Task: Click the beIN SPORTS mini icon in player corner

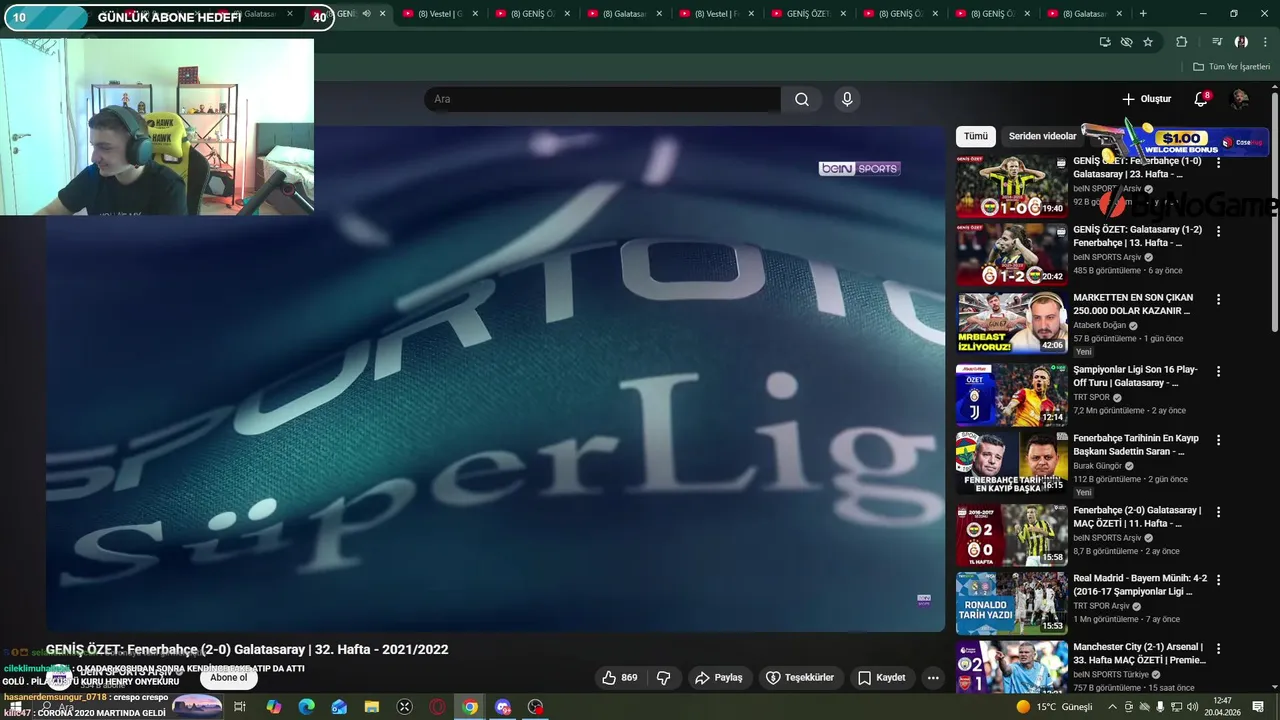Action: [924, 600]
